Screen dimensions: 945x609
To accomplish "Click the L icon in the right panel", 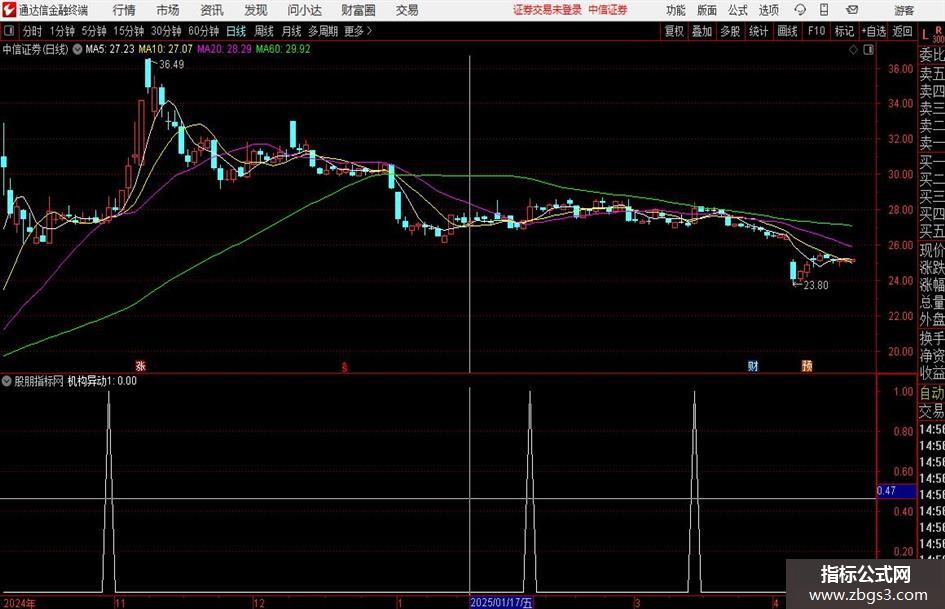I will 925,34.
